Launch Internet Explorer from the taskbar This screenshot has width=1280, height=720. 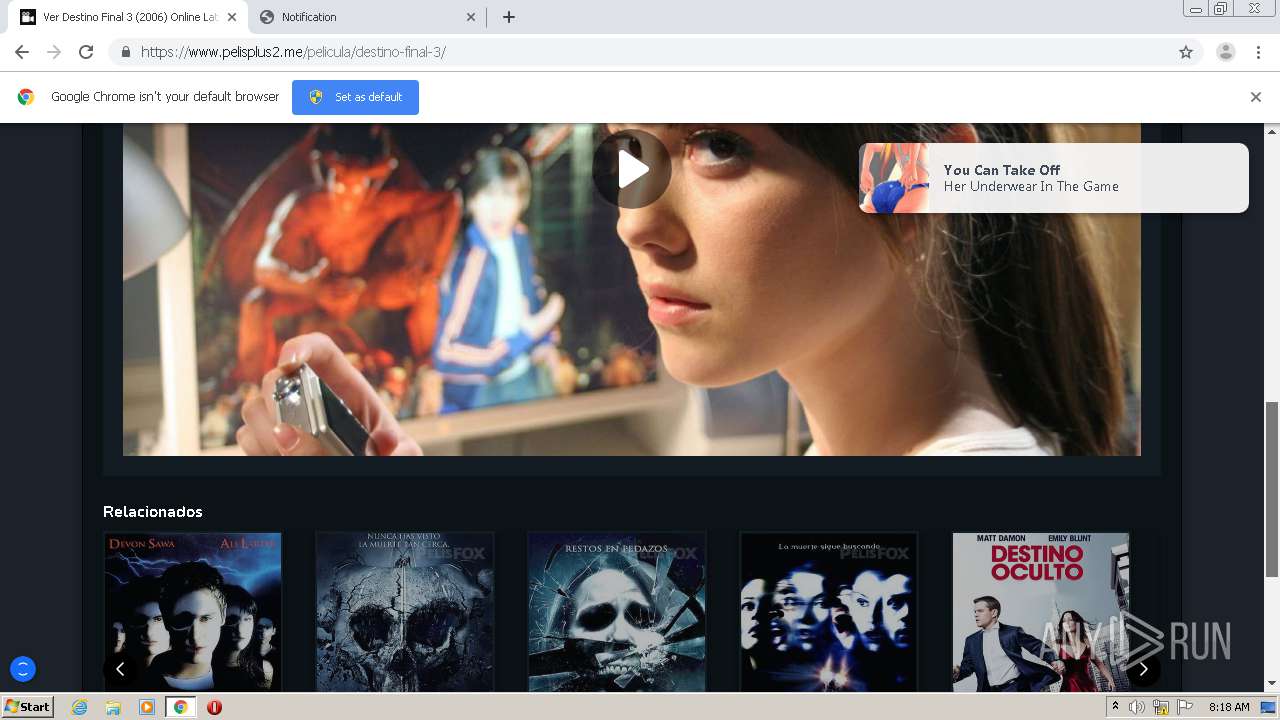pos(80,707)
